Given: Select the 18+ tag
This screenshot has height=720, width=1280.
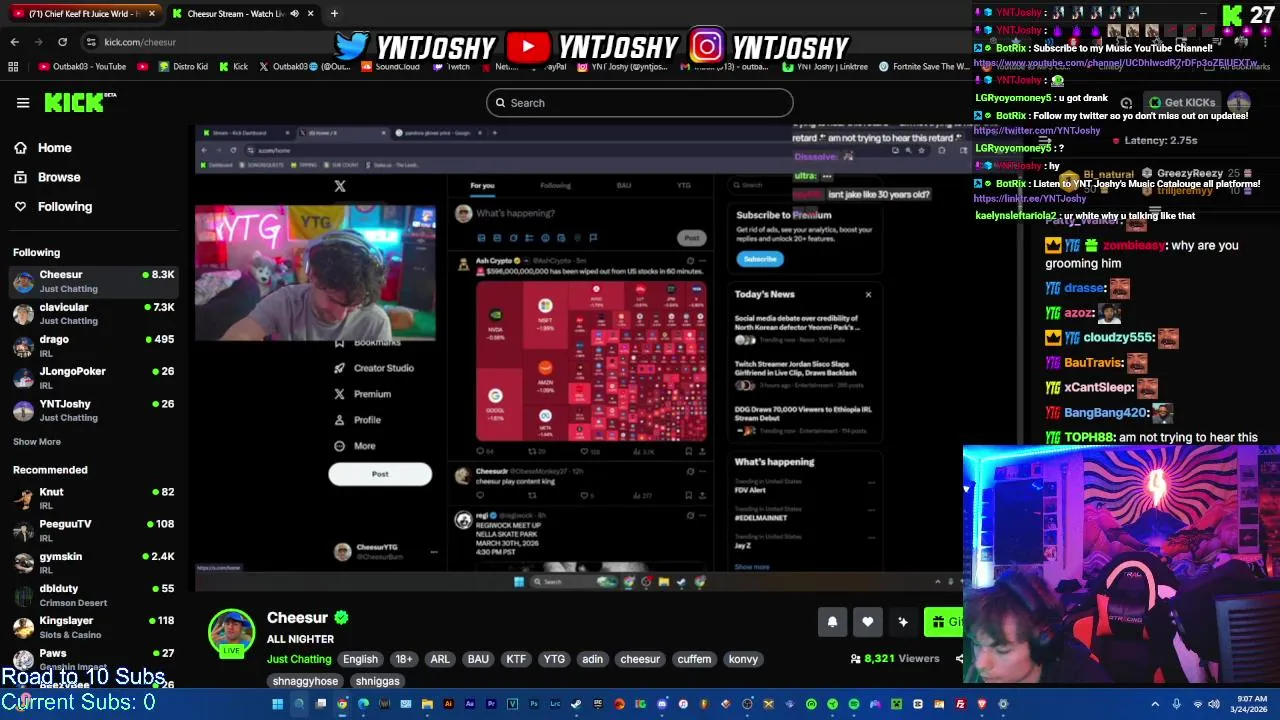Looking at the screenshot, I should [404, 659].
